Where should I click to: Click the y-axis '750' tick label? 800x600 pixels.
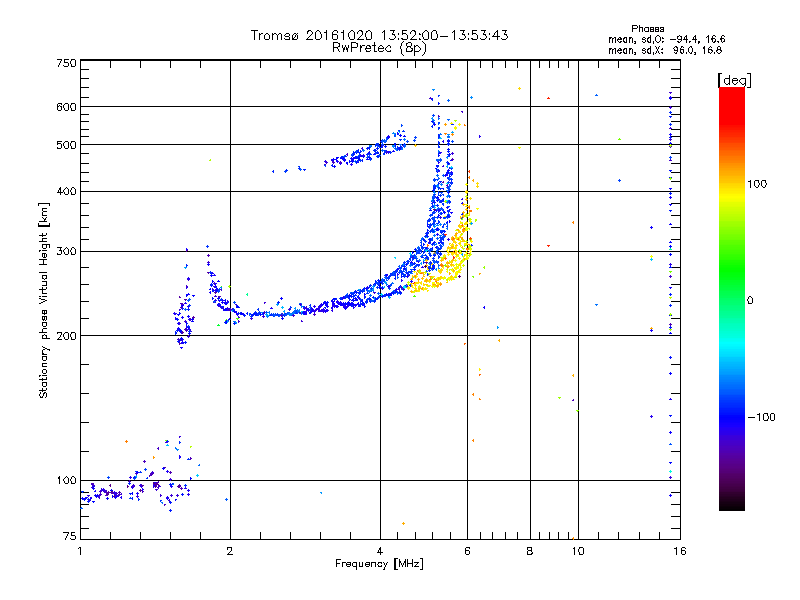point(66,63)
